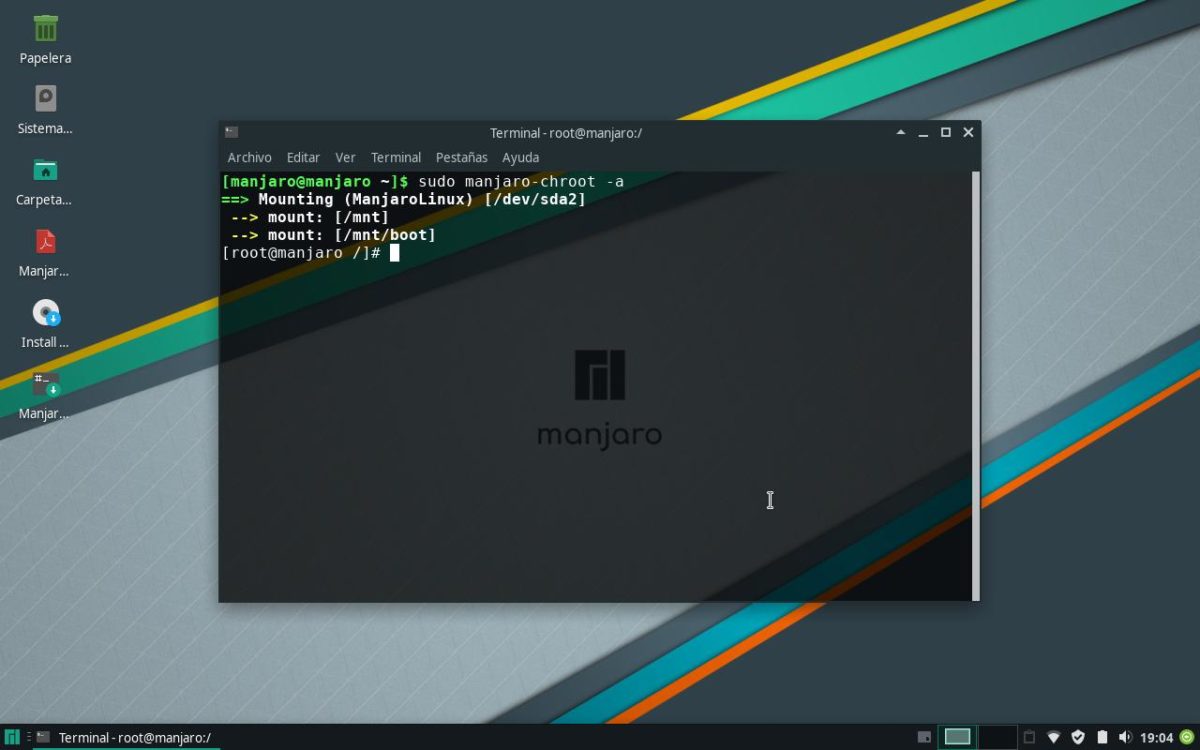Open the Manjaro PDF document icon

coord(45,241)
